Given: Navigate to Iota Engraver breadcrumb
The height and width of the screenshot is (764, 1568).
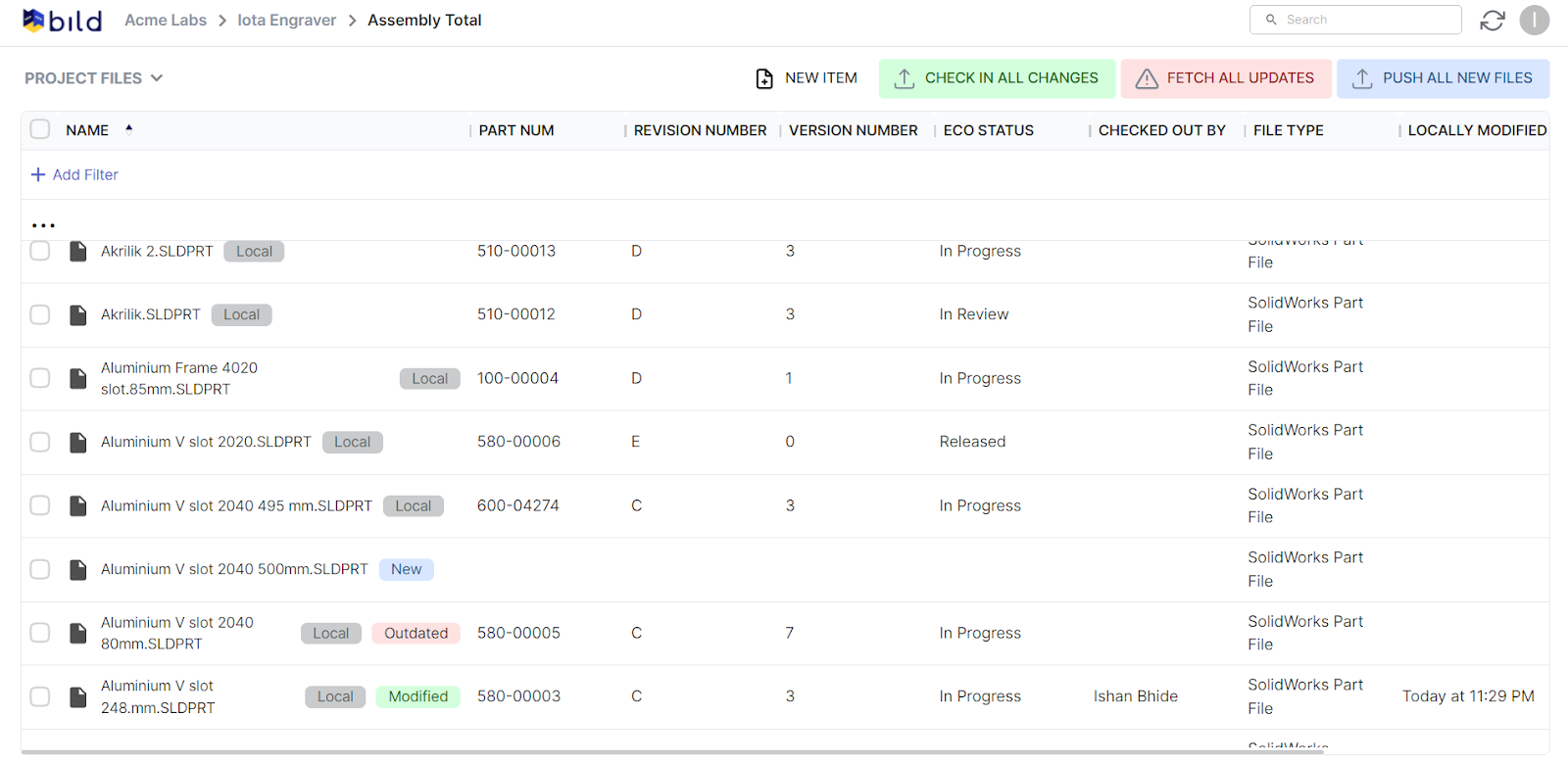Looking at the screenshot, I should (286, 21).
